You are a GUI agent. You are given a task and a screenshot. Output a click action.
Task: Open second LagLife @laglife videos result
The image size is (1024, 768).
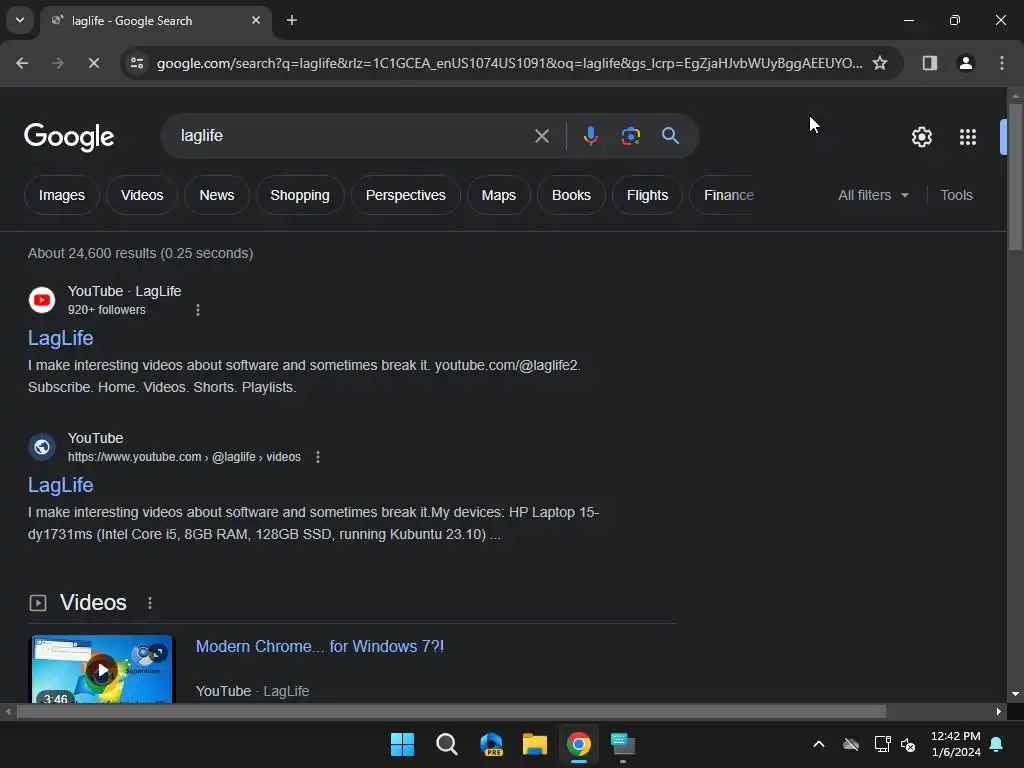[x=61, y=485]
